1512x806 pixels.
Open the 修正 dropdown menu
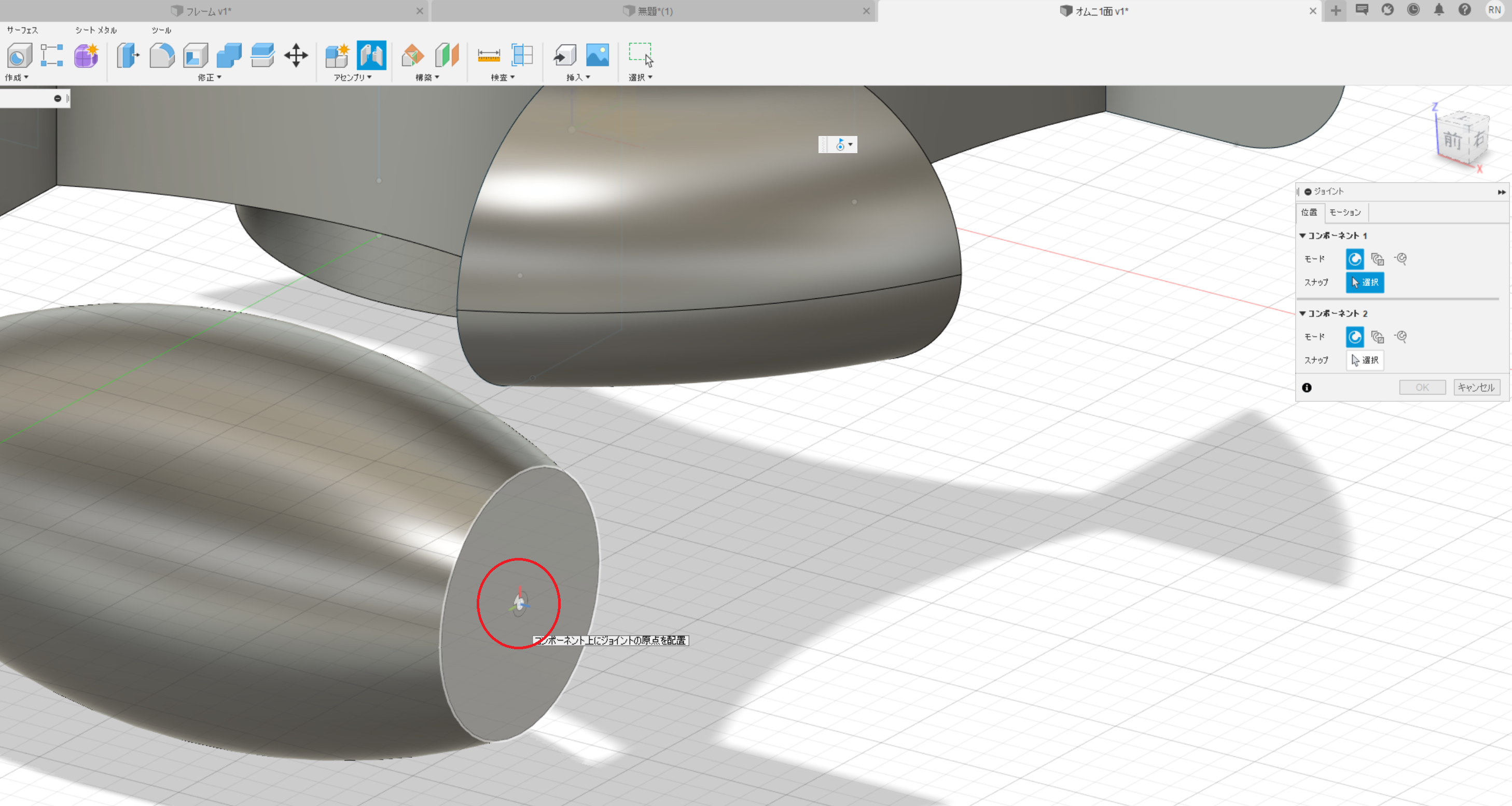click(210, 77)
